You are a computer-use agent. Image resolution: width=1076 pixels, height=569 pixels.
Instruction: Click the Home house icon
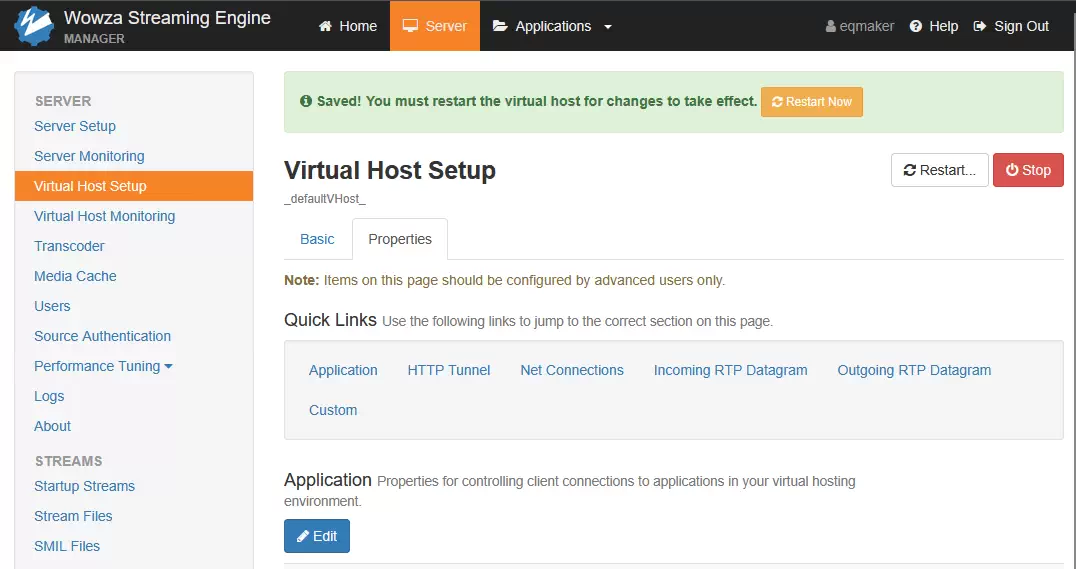pos(325,26)
